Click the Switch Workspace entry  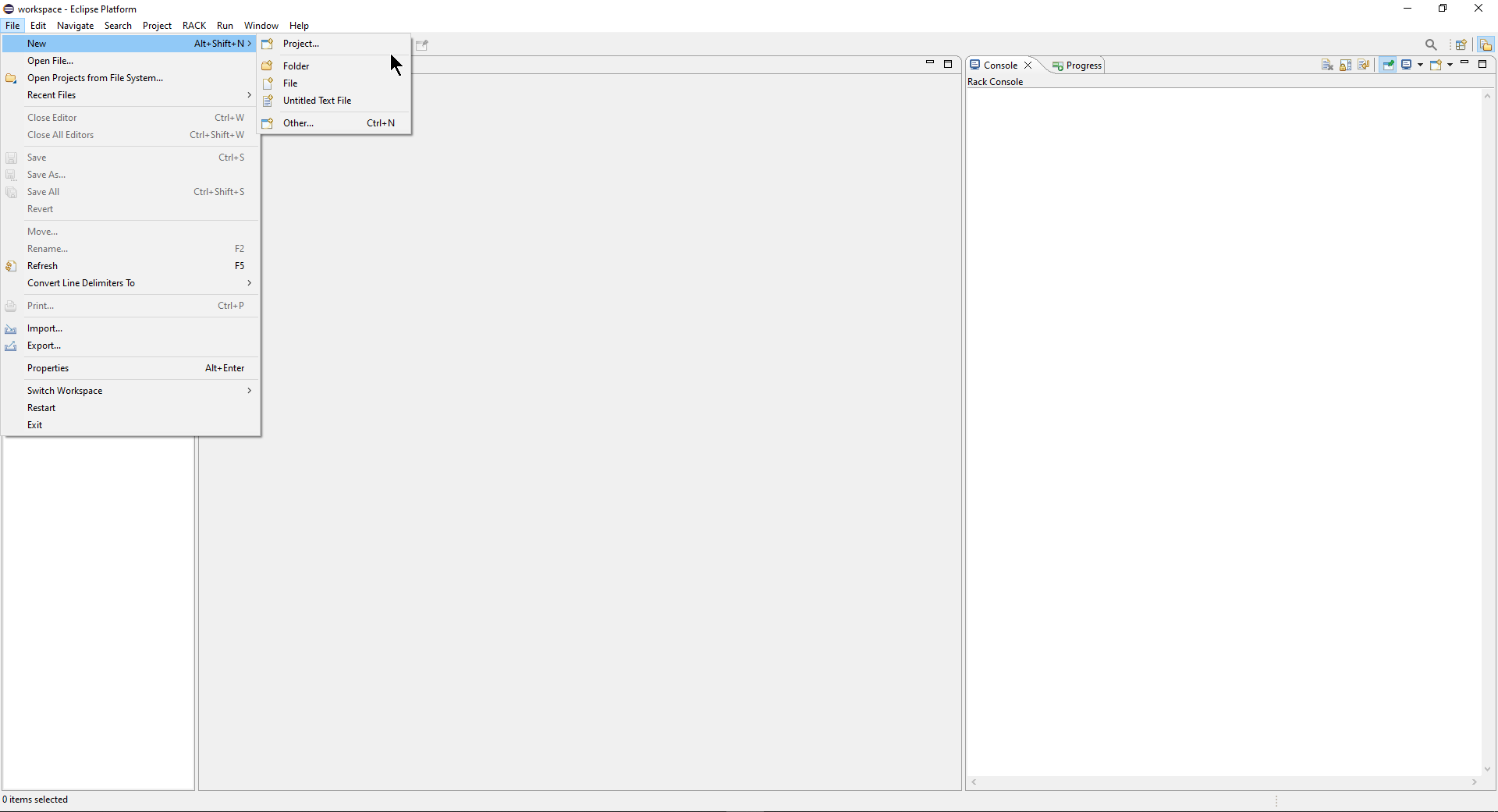coord(130,391)
